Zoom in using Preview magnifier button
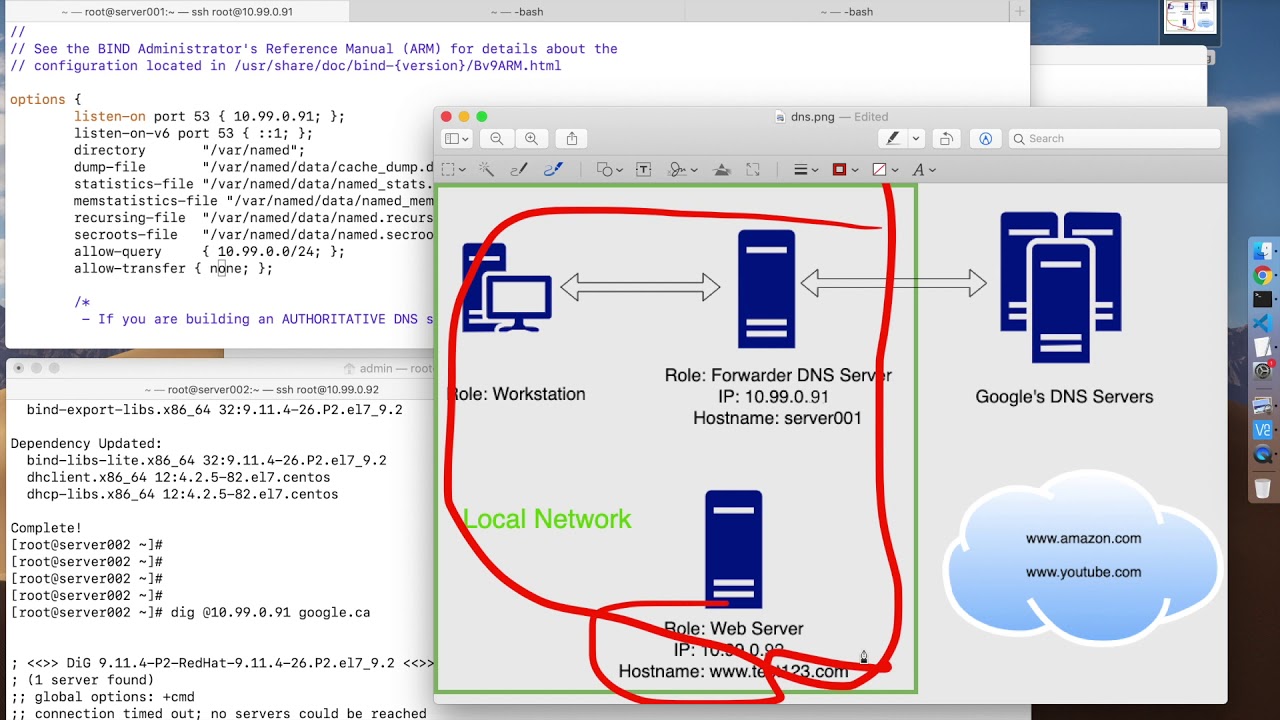This screenshot has height=720, width=1280. [x=531, y=139]
